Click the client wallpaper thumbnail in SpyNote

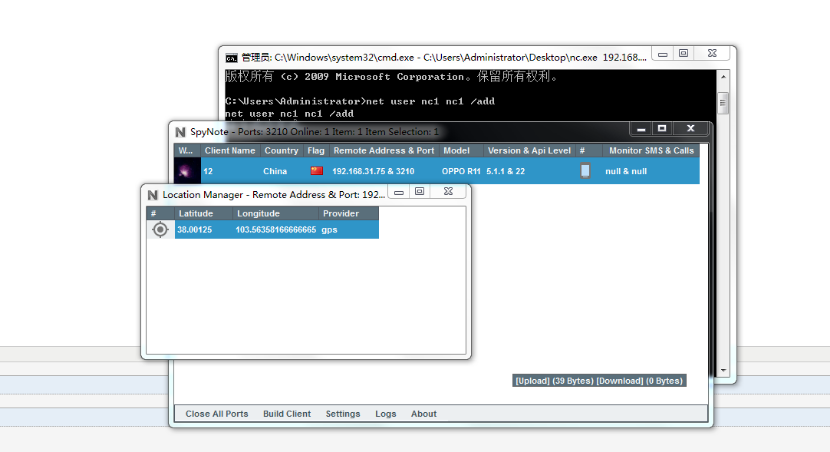186,171
